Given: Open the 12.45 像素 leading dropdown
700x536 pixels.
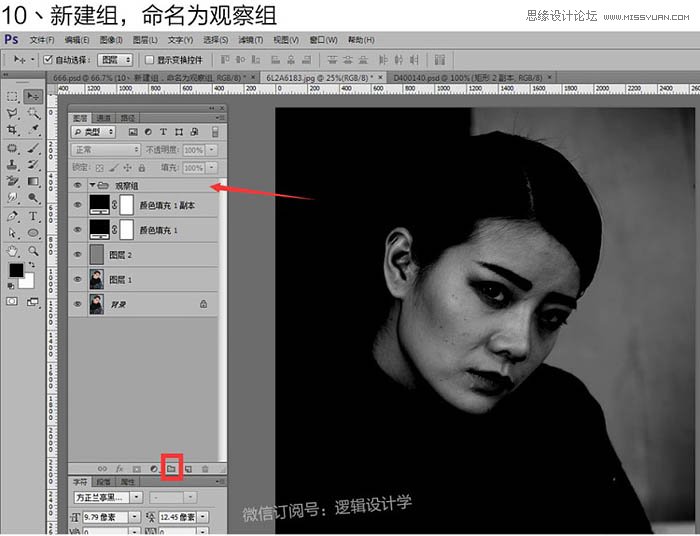Looking at the screenshot, I should [x=203, y=517].
